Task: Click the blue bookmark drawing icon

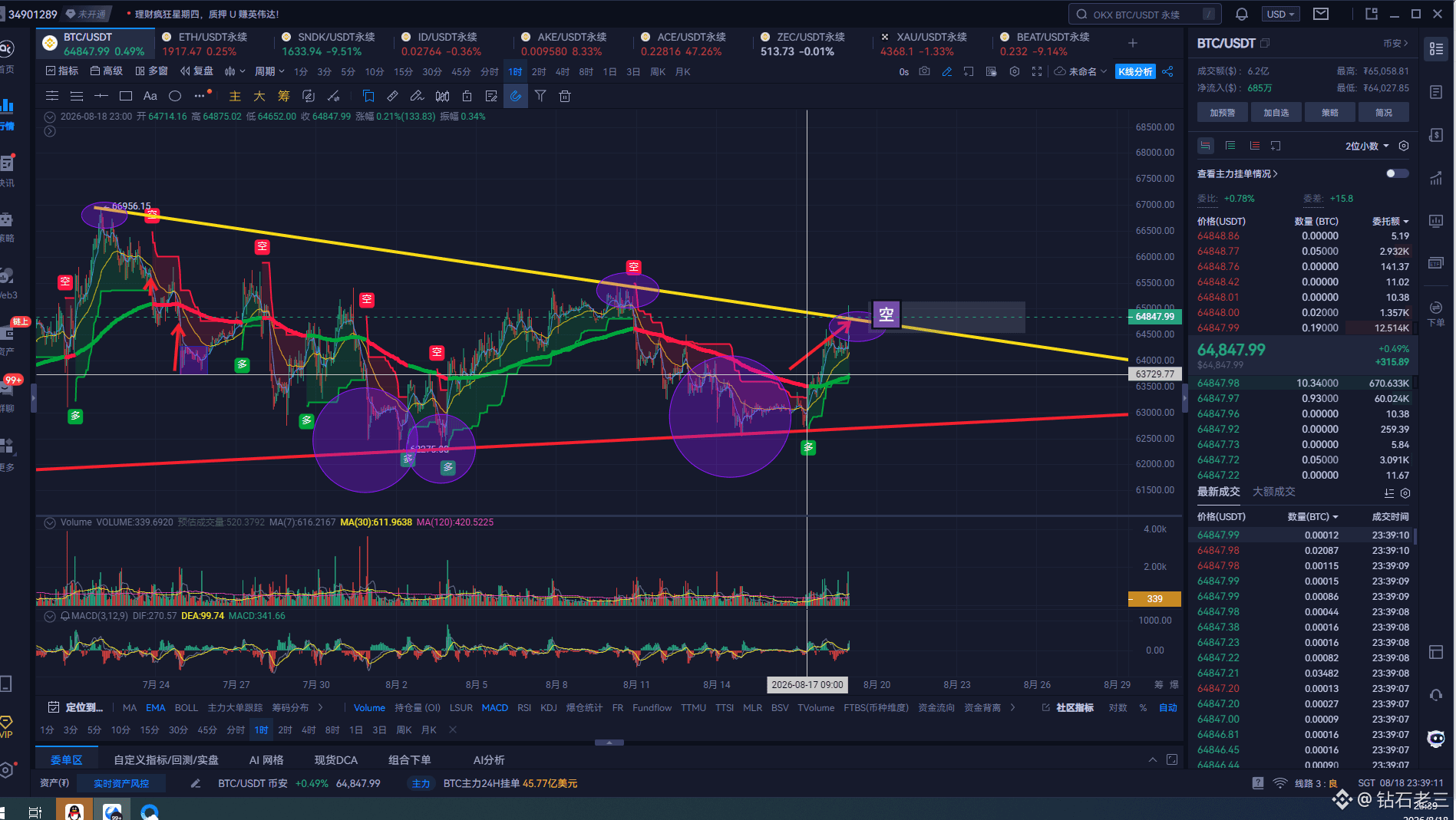Action: 368,96
